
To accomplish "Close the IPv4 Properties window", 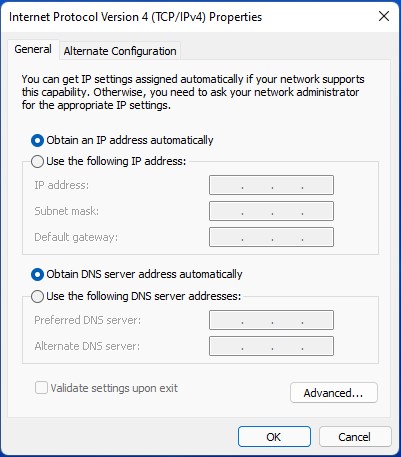I will [x=384, y=16].
